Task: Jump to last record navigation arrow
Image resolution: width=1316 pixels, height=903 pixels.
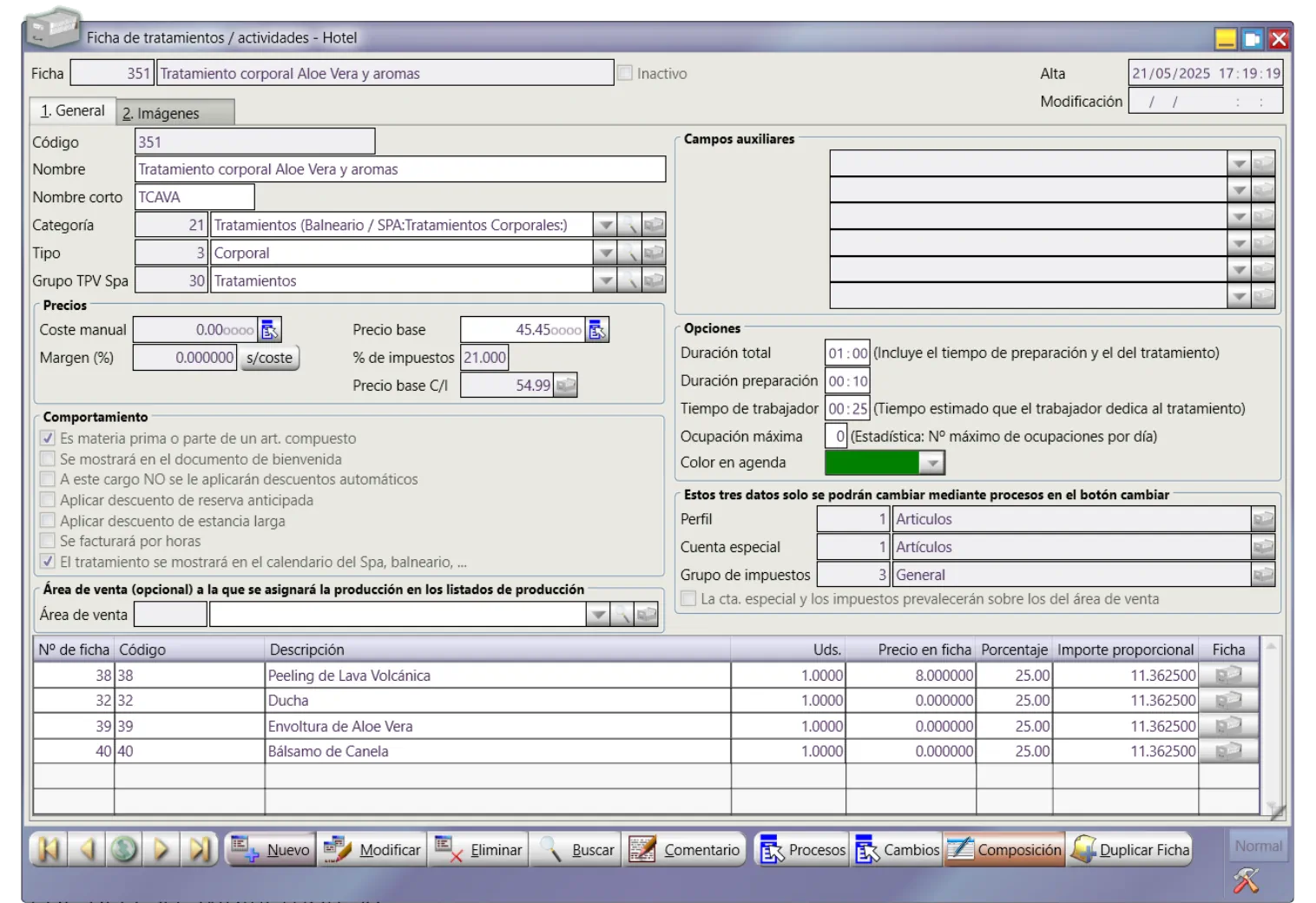Action: (200, 849)
